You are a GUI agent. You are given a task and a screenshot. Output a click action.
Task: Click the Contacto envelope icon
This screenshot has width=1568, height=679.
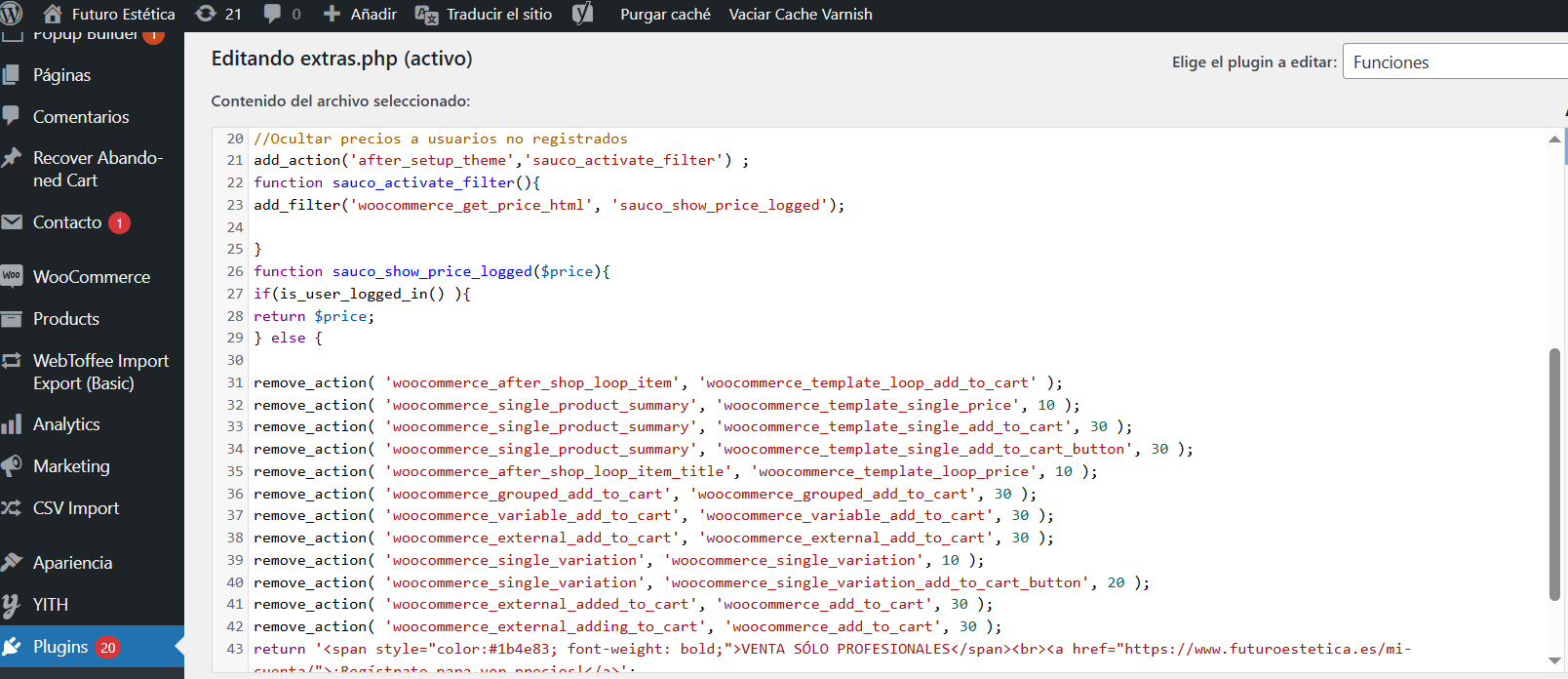12,222
